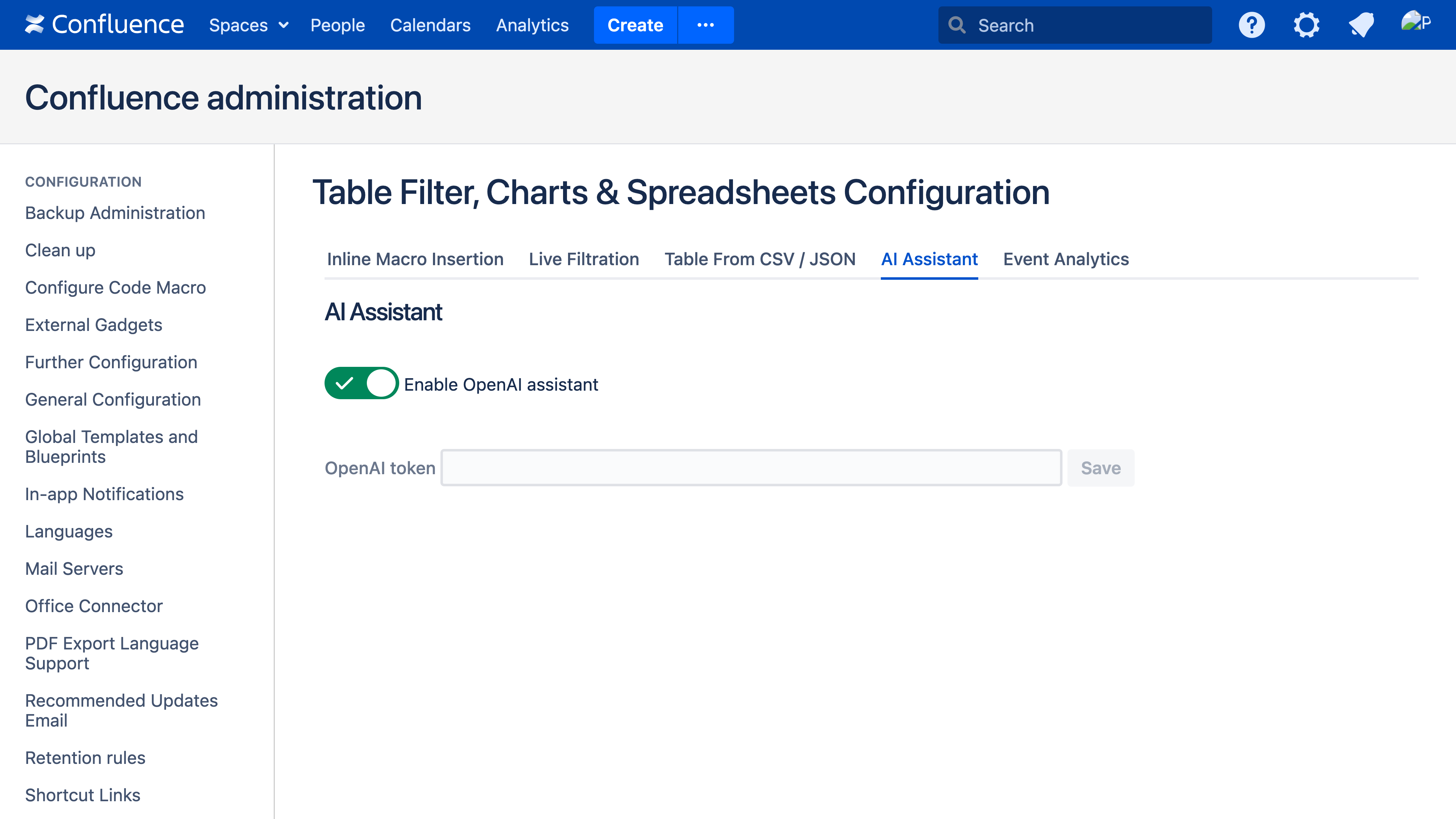Open the notifications bell icon
The width and height of the screenshot is (1456, 819).
1361,25
